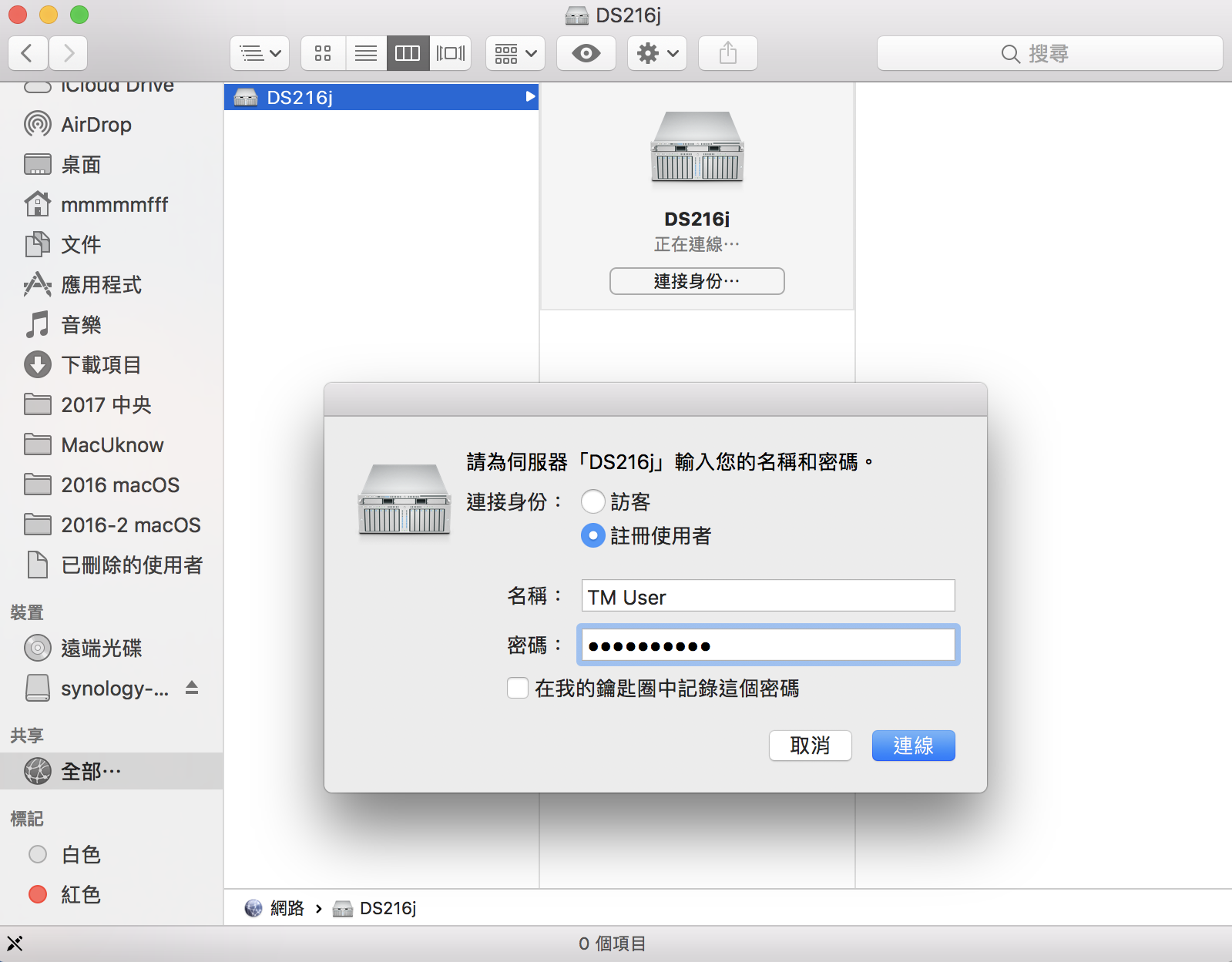The height and width of the screenshot is (962, 1232).
Task: Switch to list view in toolbar
Action: coord(366,53)
